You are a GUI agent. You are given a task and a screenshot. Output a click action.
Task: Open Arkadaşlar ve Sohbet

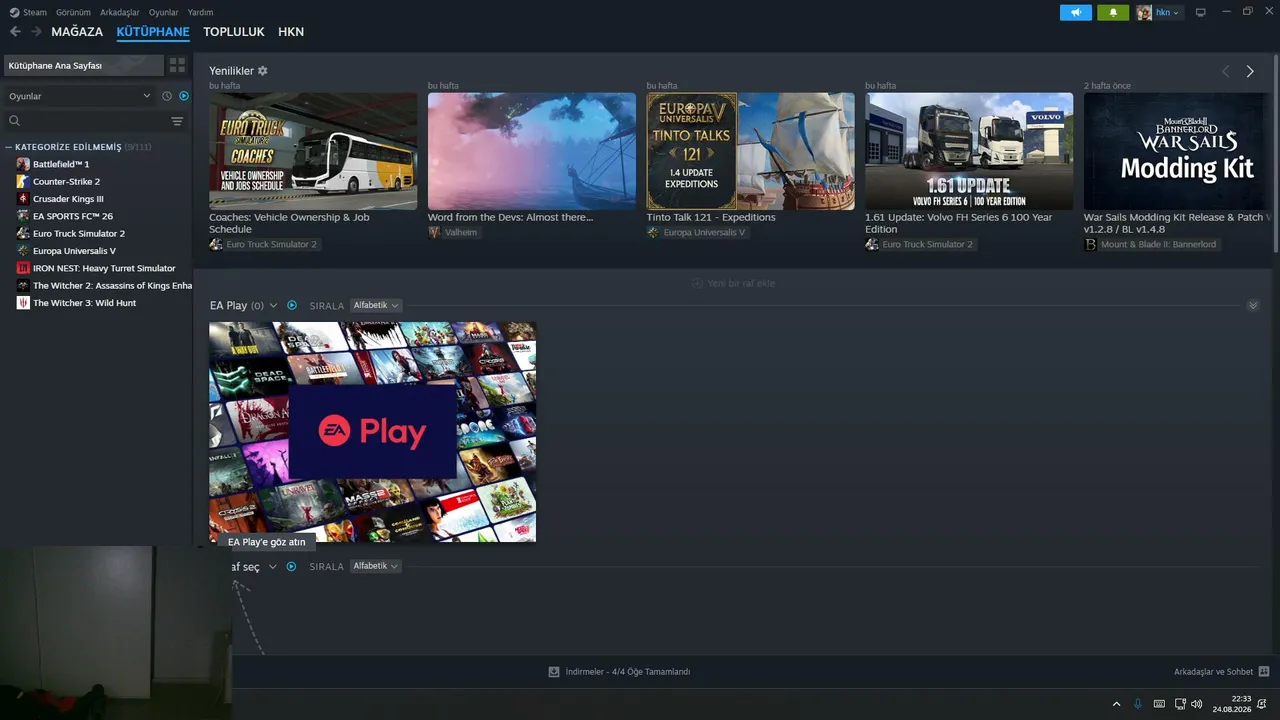tap(1213, 672)
